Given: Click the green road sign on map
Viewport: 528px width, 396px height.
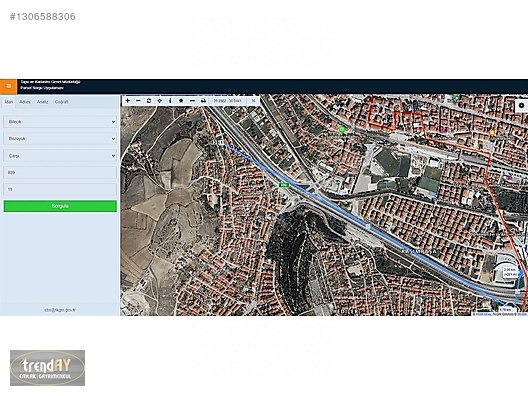Looking at the screenshot, I should (284, 185).
